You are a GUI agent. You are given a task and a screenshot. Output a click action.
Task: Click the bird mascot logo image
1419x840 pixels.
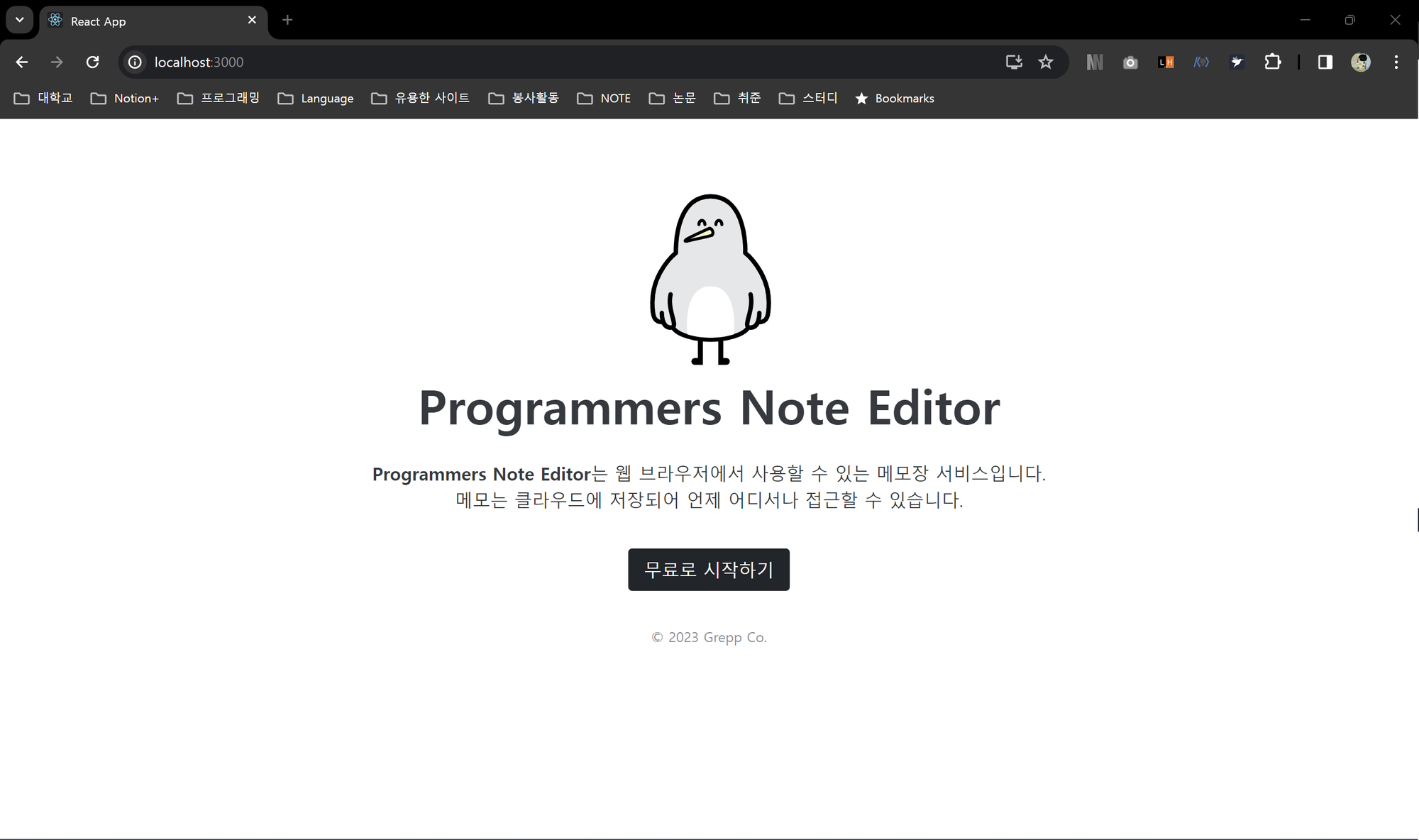(710, 280)
